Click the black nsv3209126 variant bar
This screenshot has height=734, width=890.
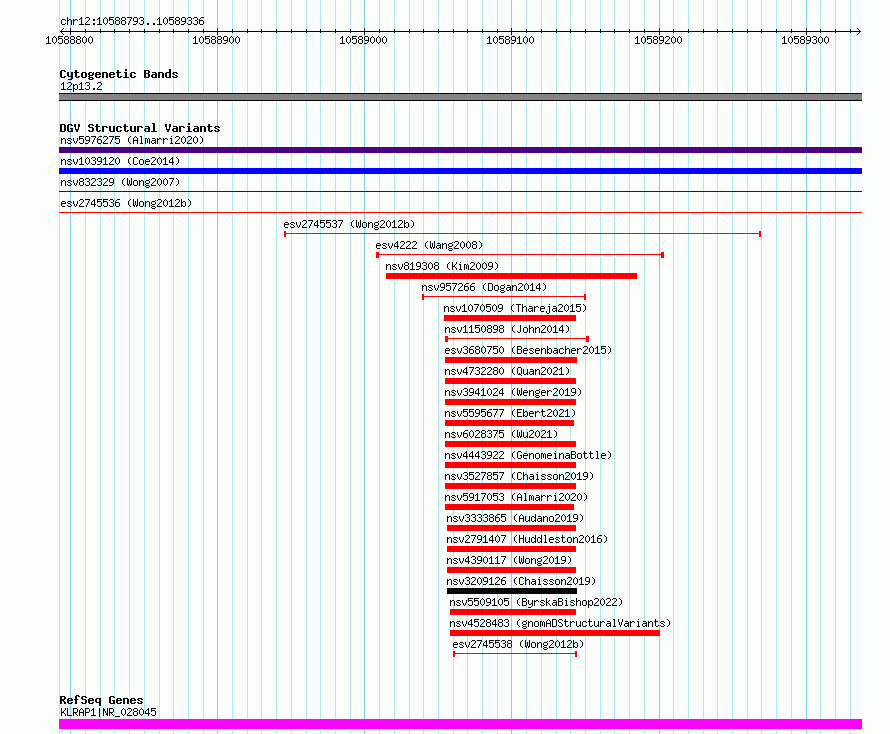pyautogui.click(x=512, y=591)
